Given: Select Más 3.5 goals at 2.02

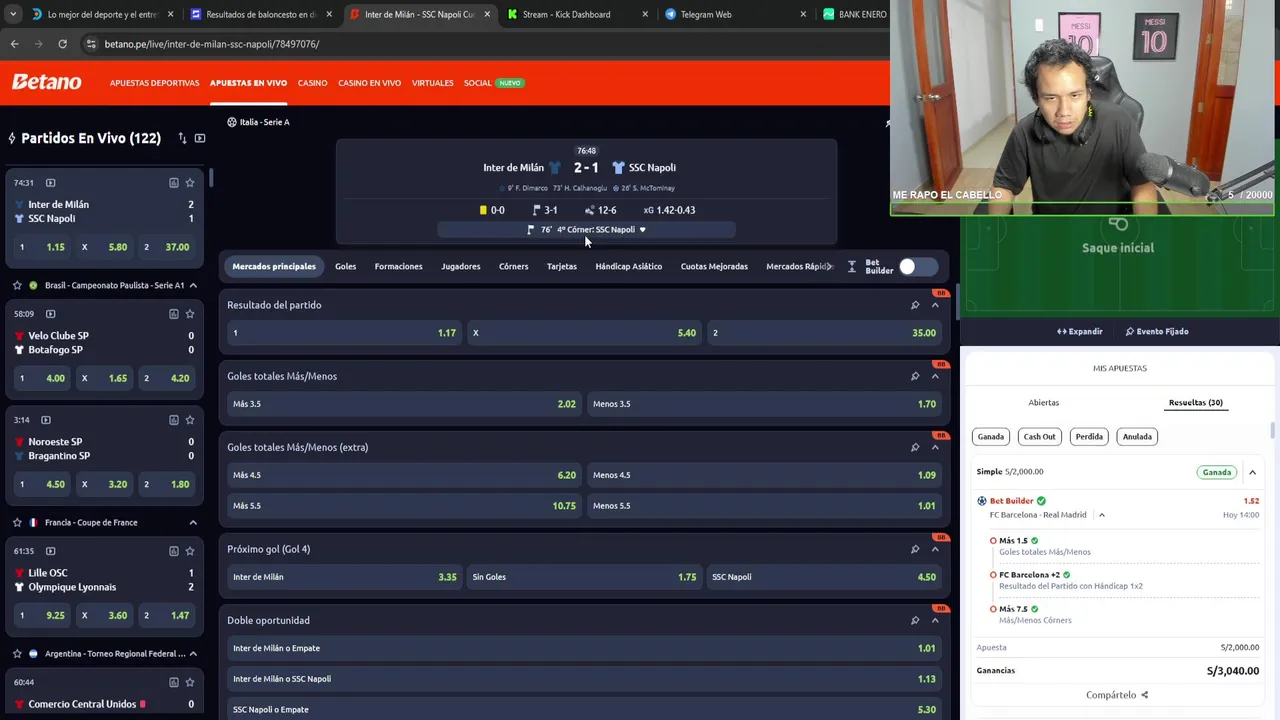Looking at the screenshot, I should [404, 404].
